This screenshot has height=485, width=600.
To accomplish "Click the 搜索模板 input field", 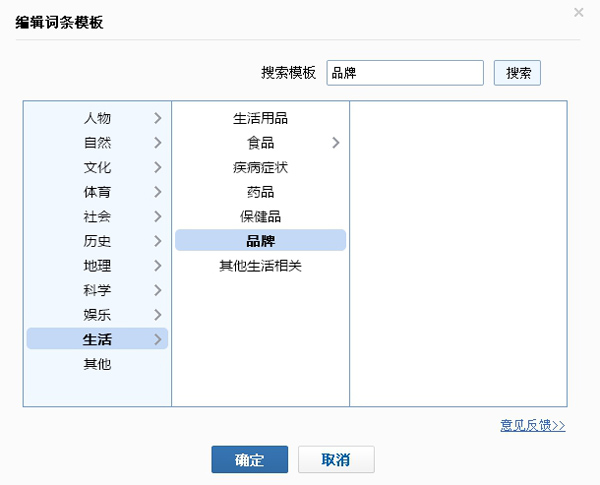I will pyautogui.click(x=405, y=73).
